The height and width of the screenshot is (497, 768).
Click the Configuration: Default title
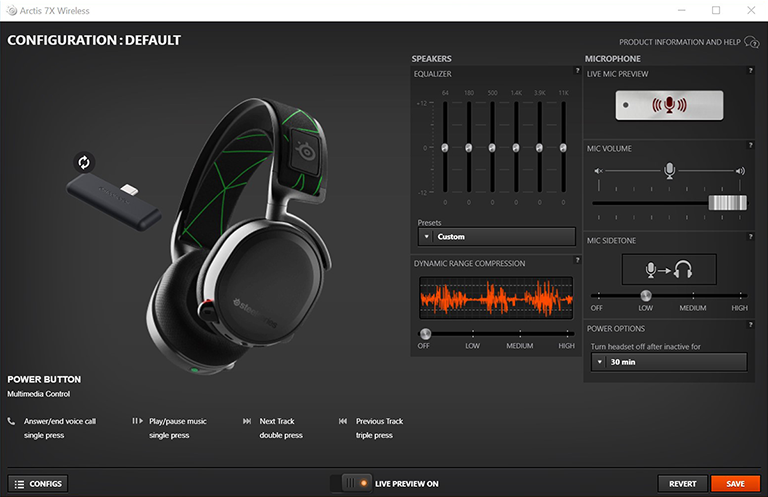pos(94,40)
